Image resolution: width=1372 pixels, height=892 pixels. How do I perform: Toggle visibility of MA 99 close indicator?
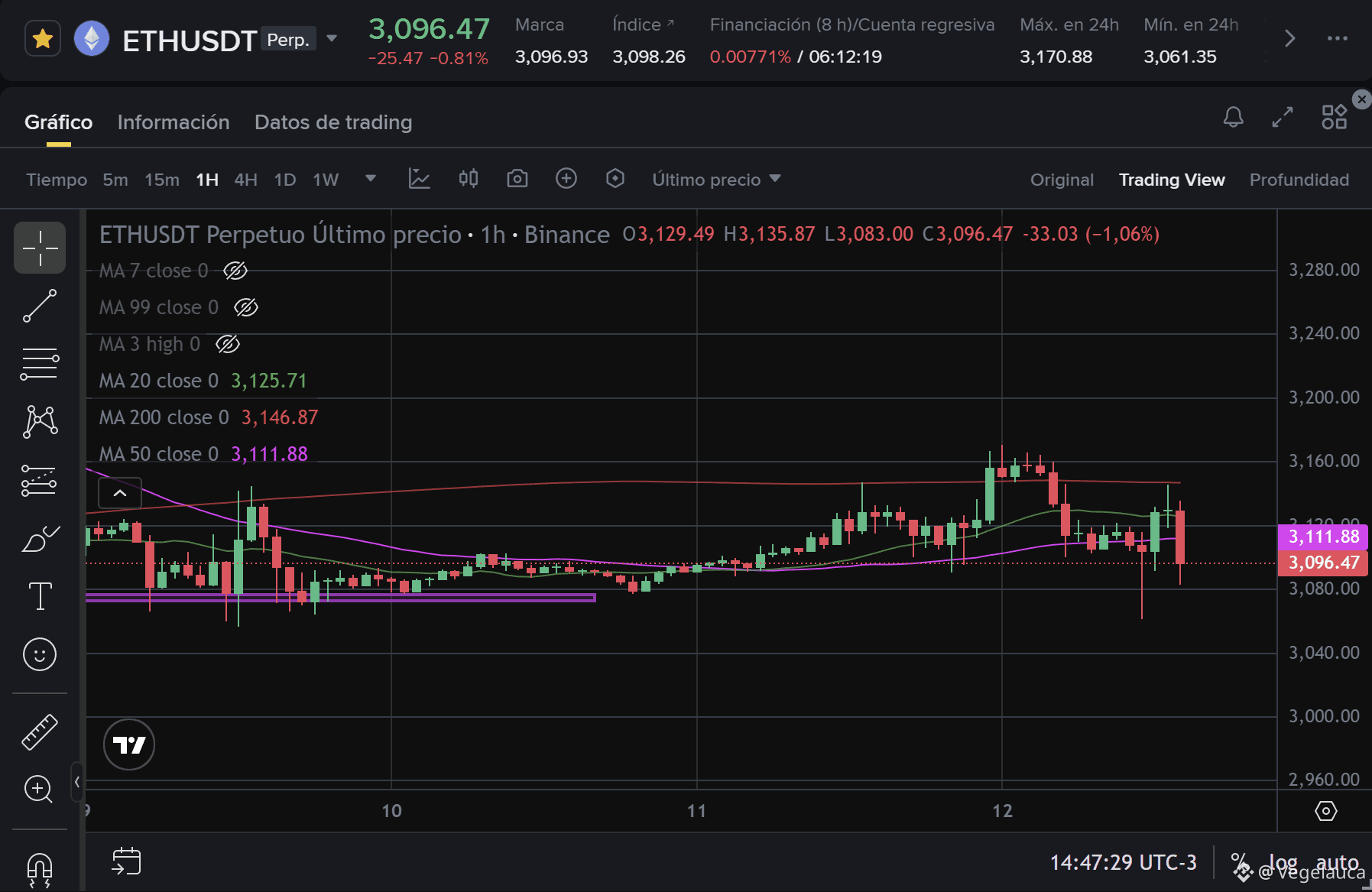[246, 307]
